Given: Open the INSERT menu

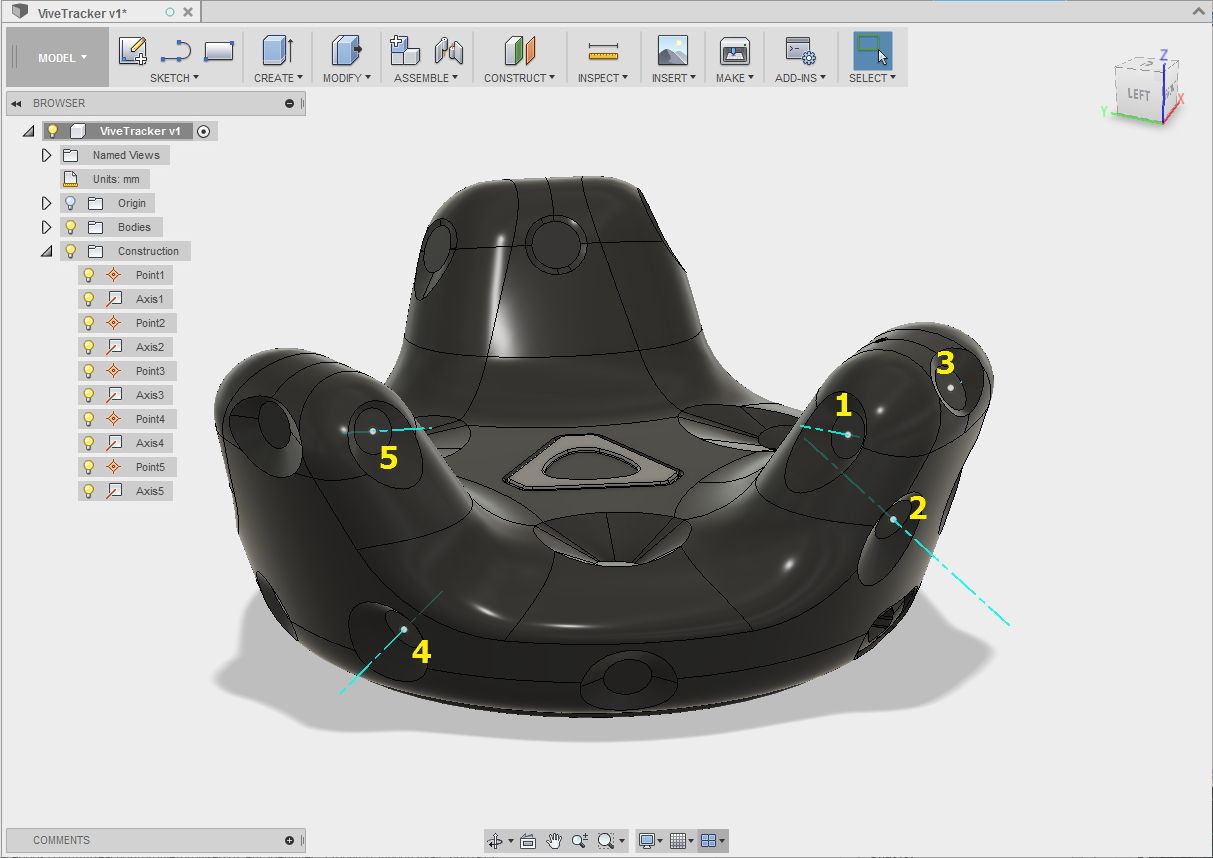Looking at the screenshot, I should tap(673, 78).
